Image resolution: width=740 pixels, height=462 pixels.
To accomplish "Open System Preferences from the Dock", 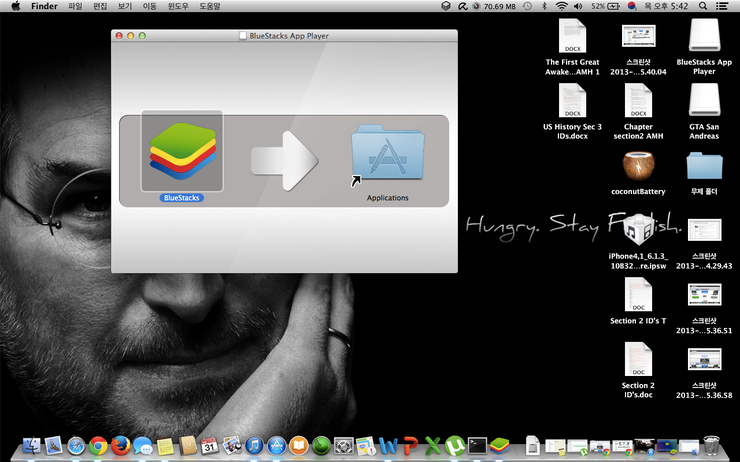I will (343, 445).
